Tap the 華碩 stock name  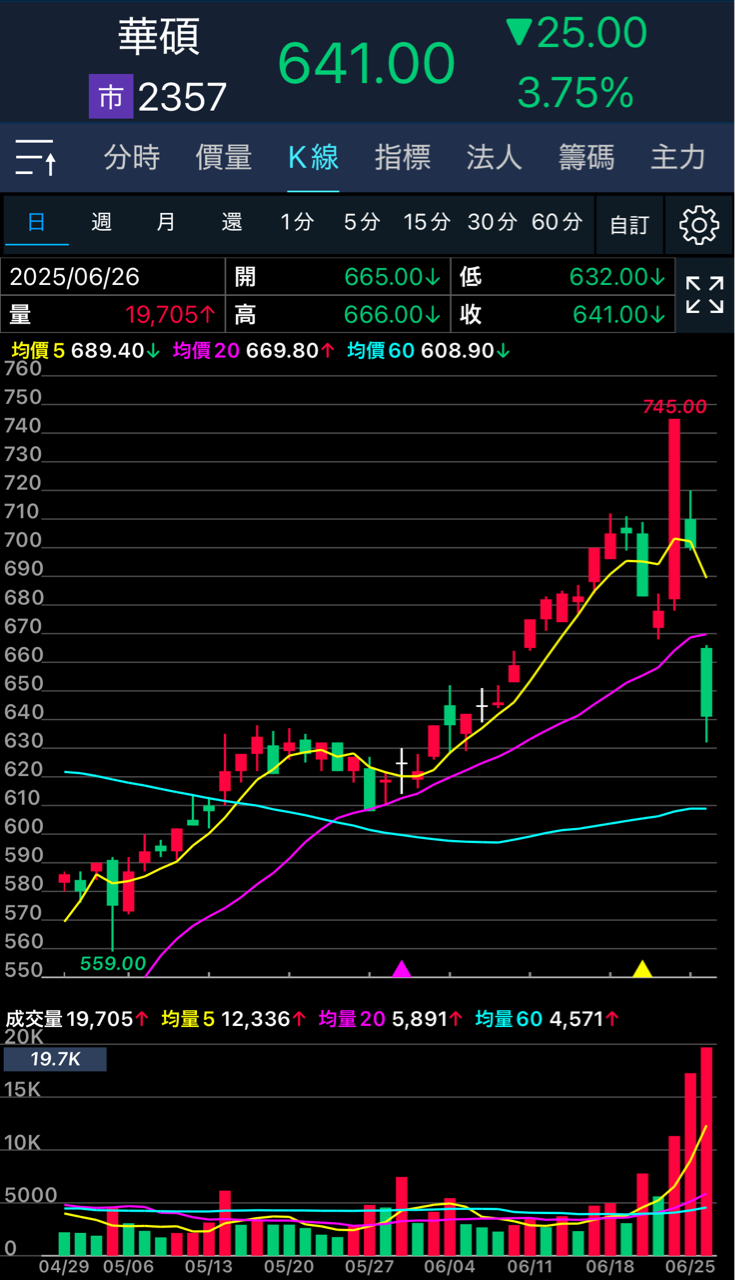[x=160, y=37]
